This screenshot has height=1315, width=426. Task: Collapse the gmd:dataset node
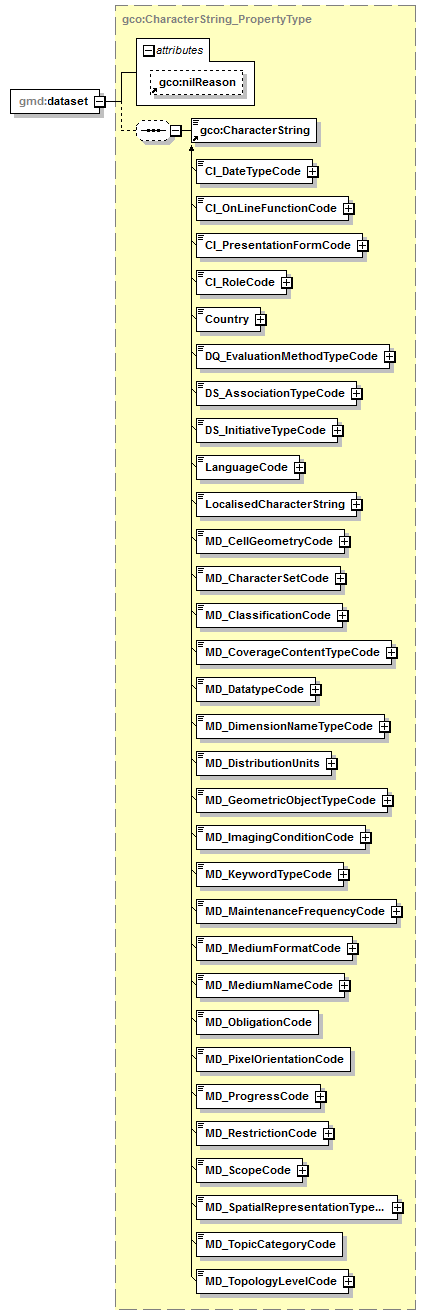101,101
